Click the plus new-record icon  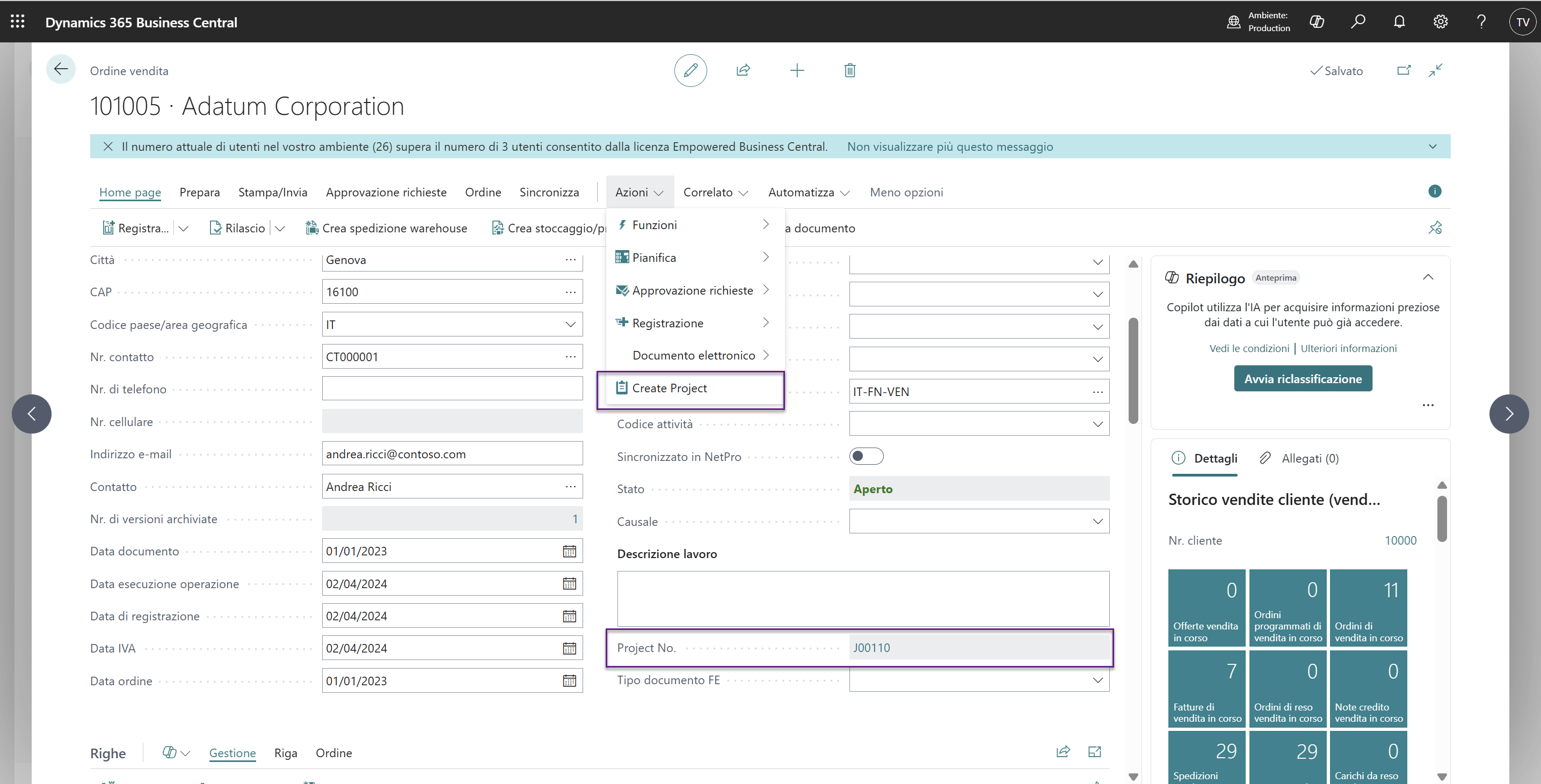[797, 71]
